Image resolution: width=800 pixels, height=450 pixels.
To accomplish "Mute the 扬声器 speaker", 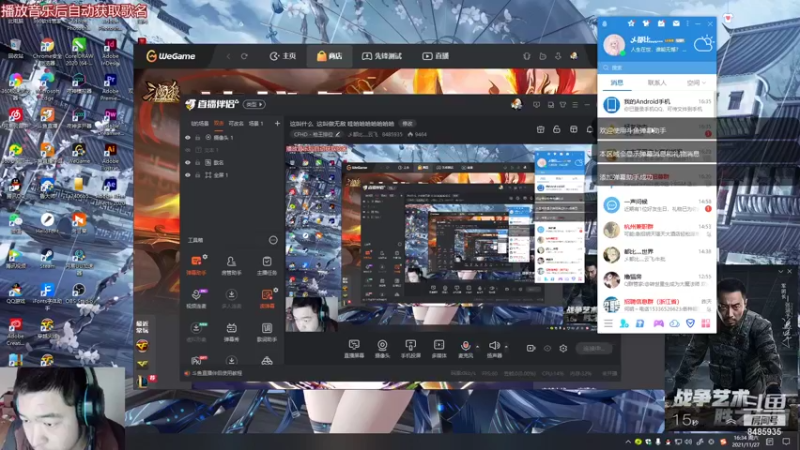I will [x=493, y=348].
